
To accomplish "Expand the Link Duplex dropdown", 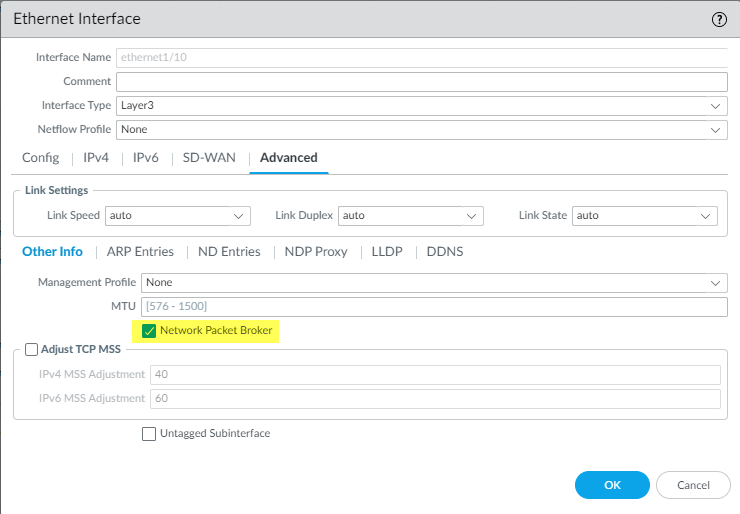I will point(410,215).
